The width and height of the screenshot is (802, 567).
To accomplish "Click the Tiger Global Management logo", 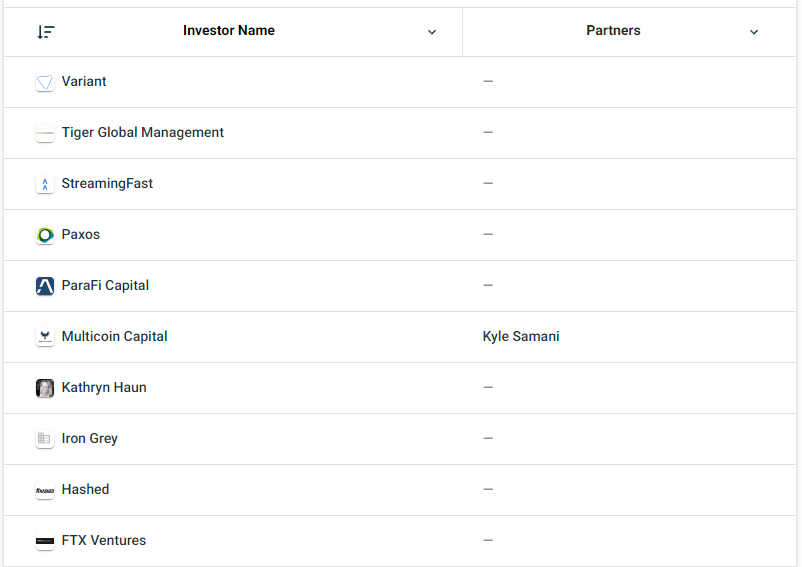I will click(45, 133).
